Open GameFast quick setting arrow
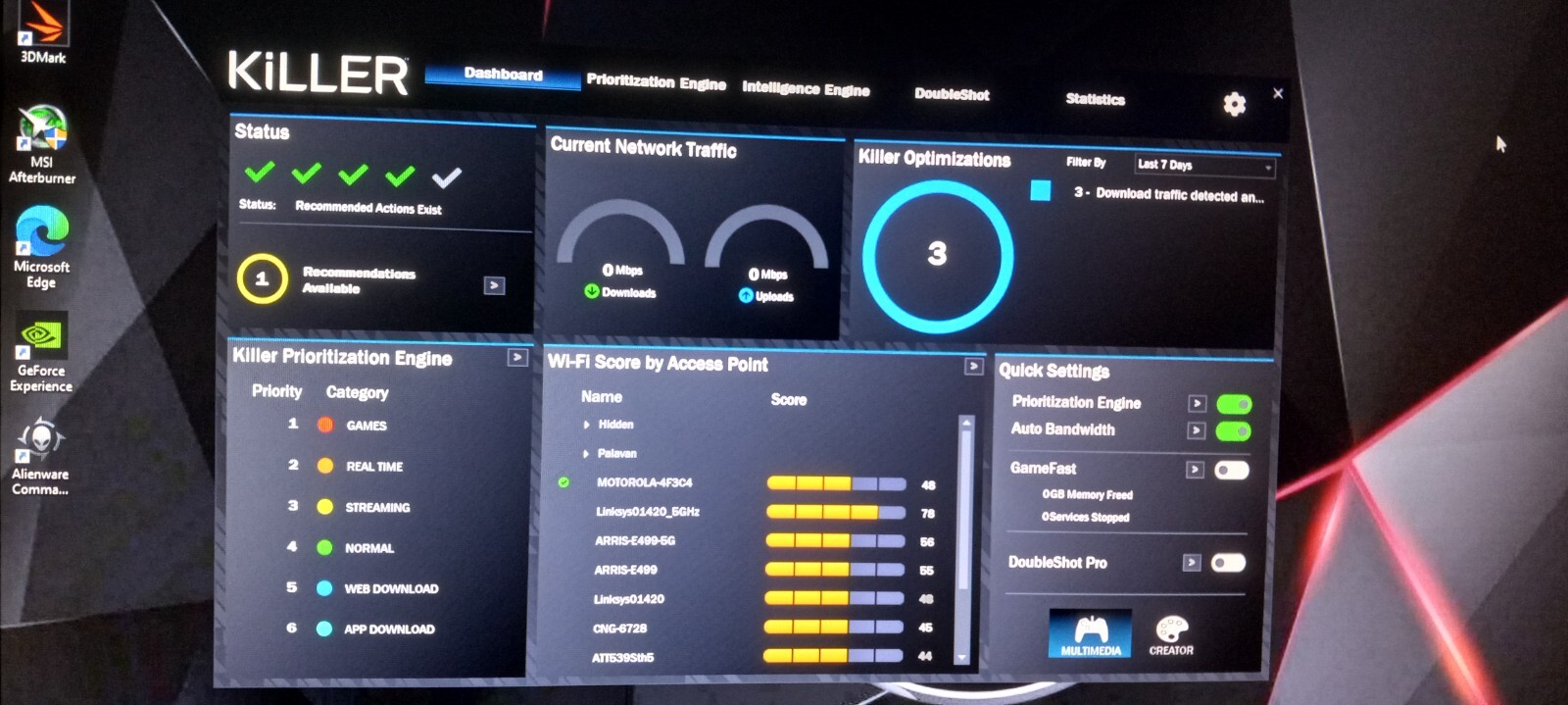 pyautogui.click(x=1195, y=470)
